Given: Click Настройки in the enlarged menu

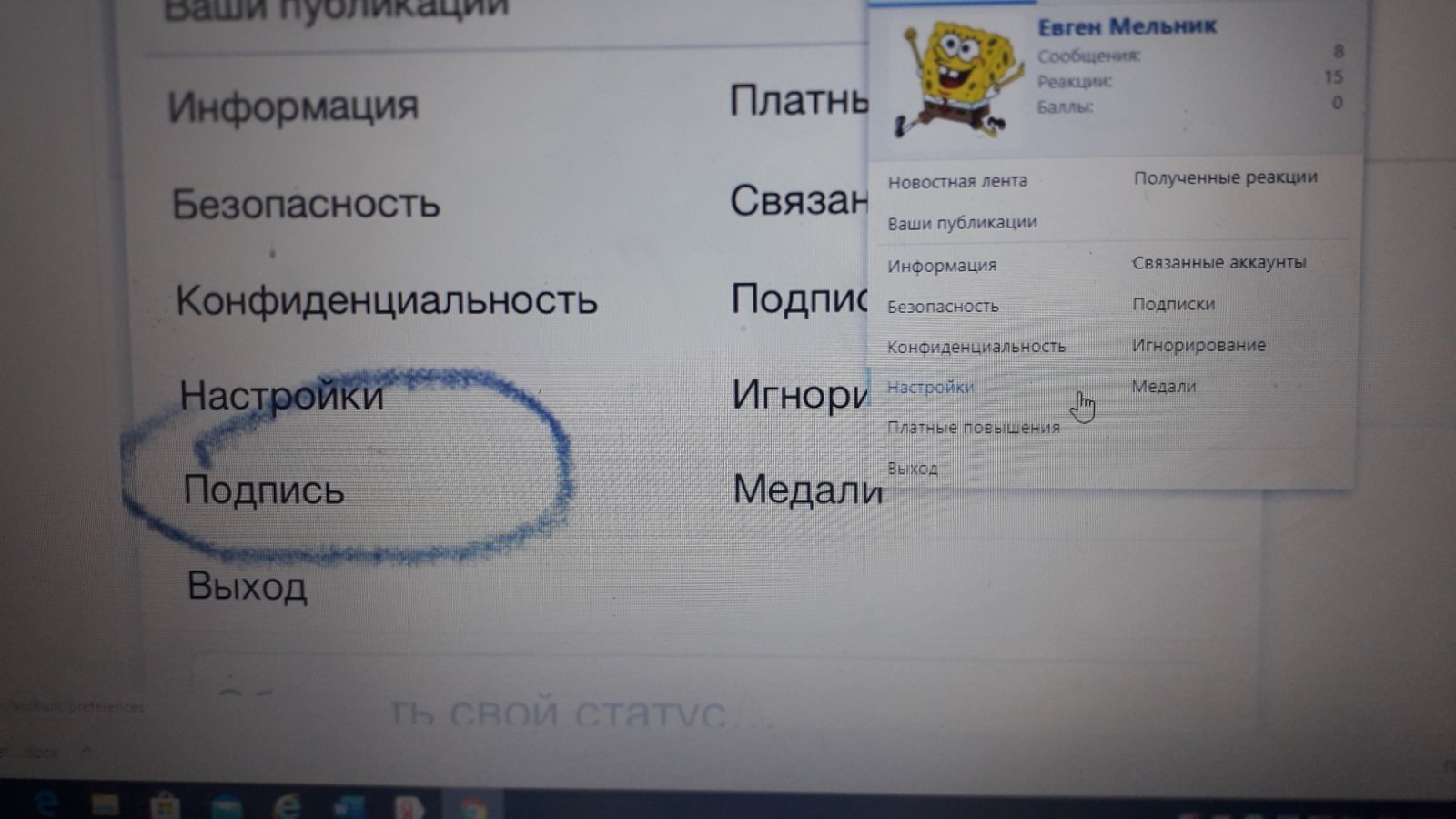Looking at the screenshot, I should (282, 395).
